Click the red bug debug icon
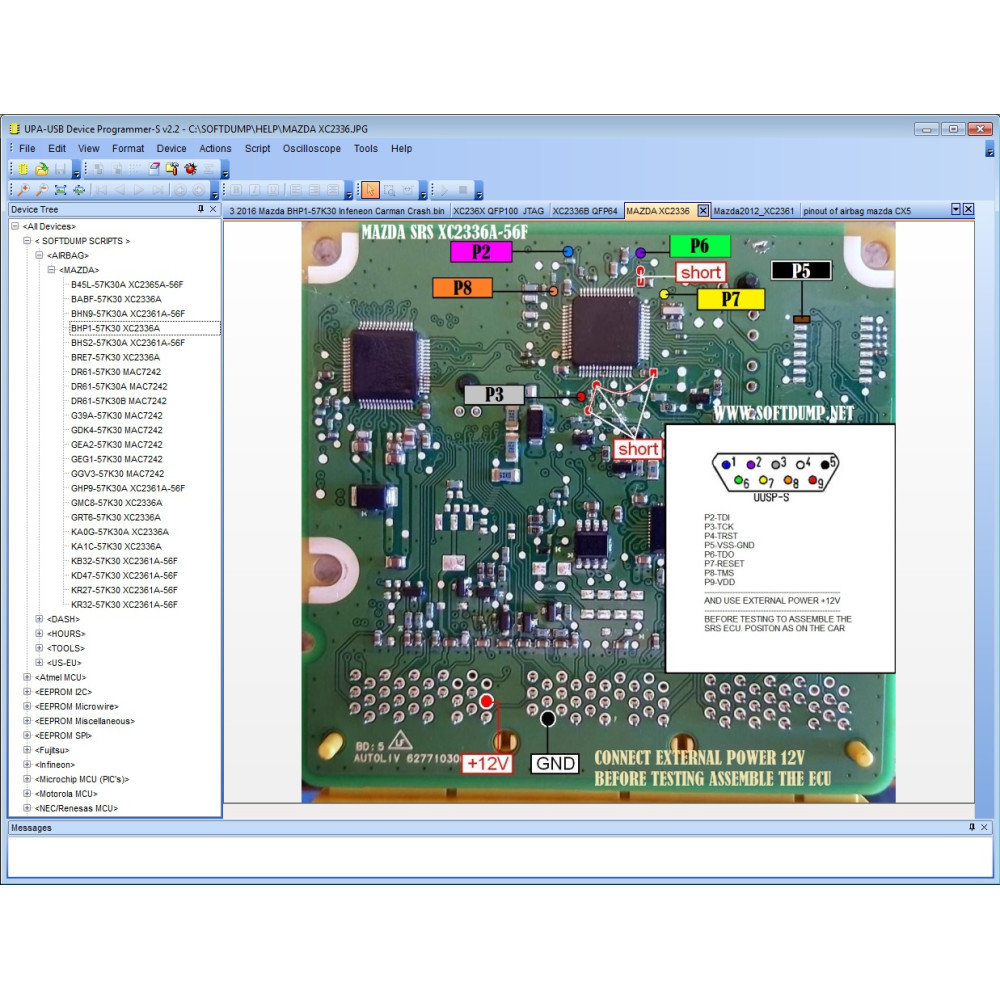The width and height of the screenshot is (1000, 1000). coord(190,169)
